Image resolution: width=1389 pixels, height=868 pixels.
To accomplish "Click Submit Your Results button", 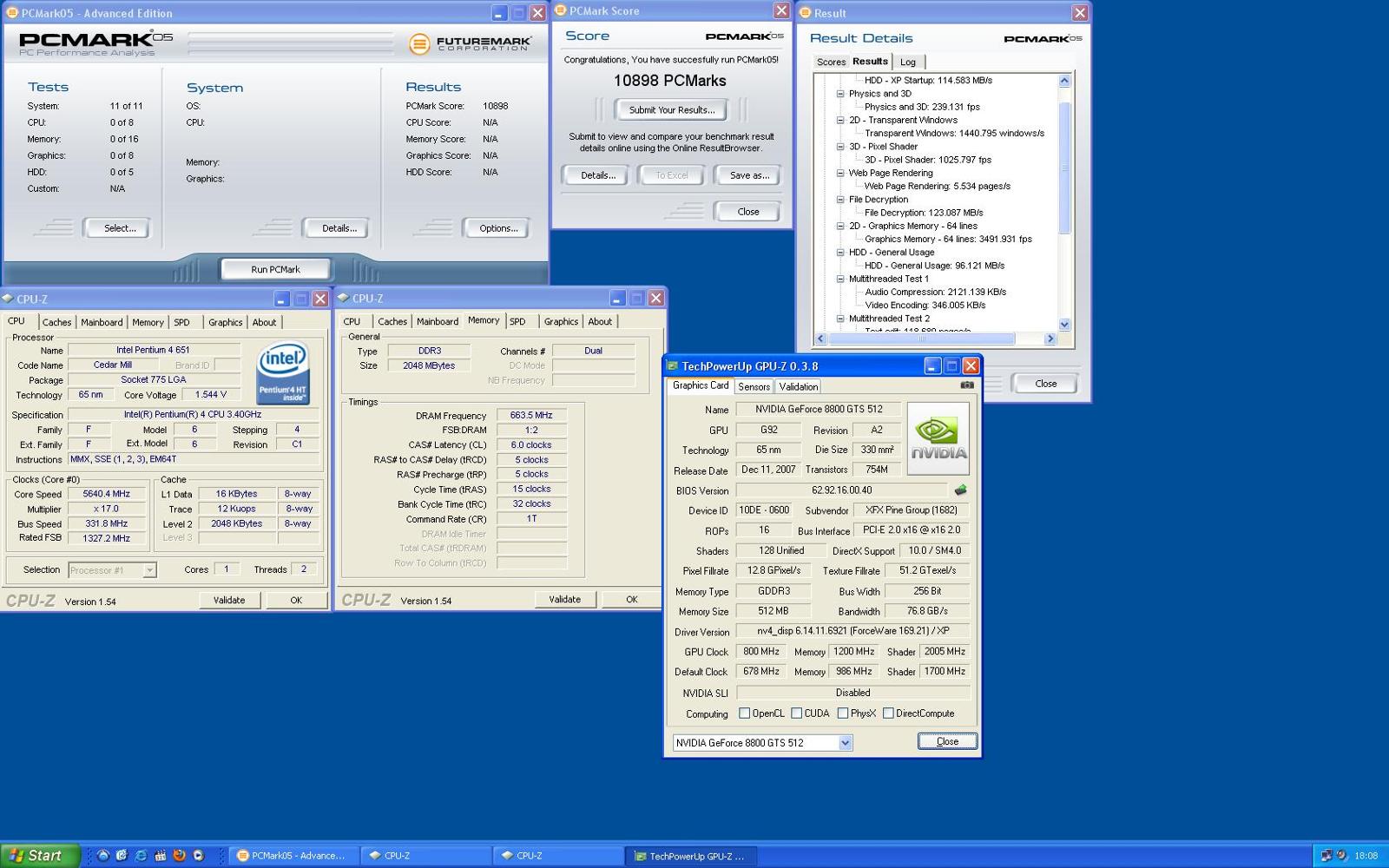I will (672, 110).
